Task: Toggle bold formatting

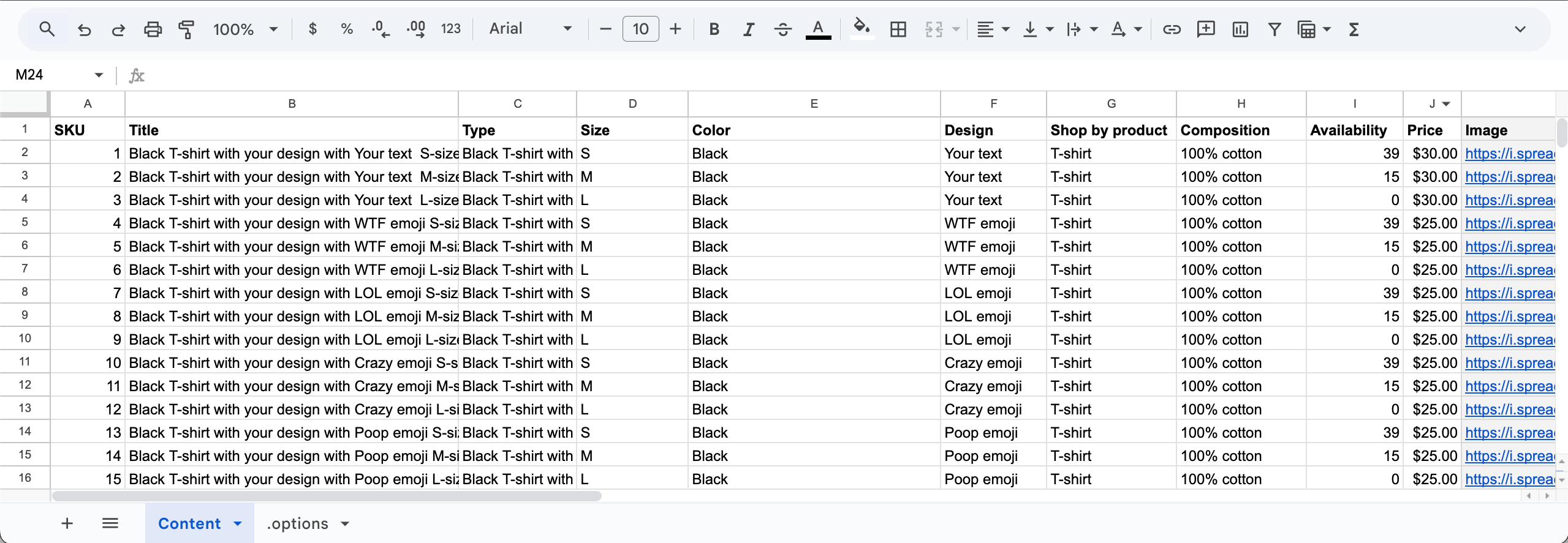Action: (714, 29)
